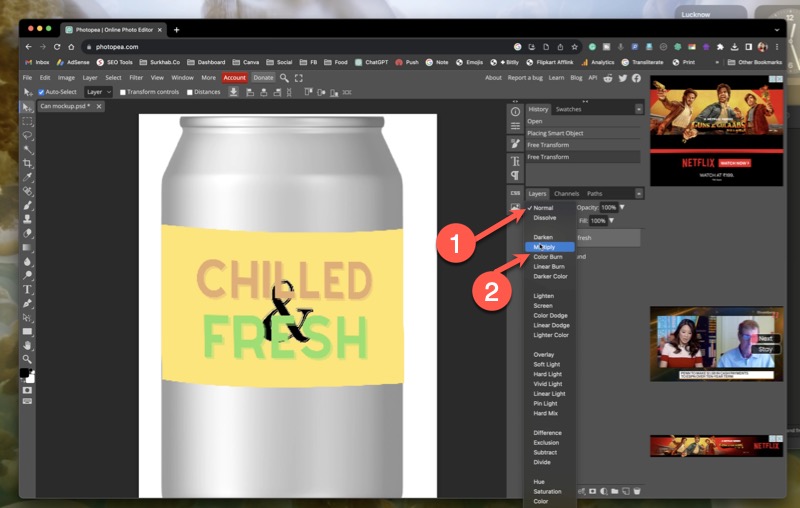Image resolution: width=800 pixels, height=508 pixels.
Task: Expand the Fill slider arrow
Action: coord(611,220)
